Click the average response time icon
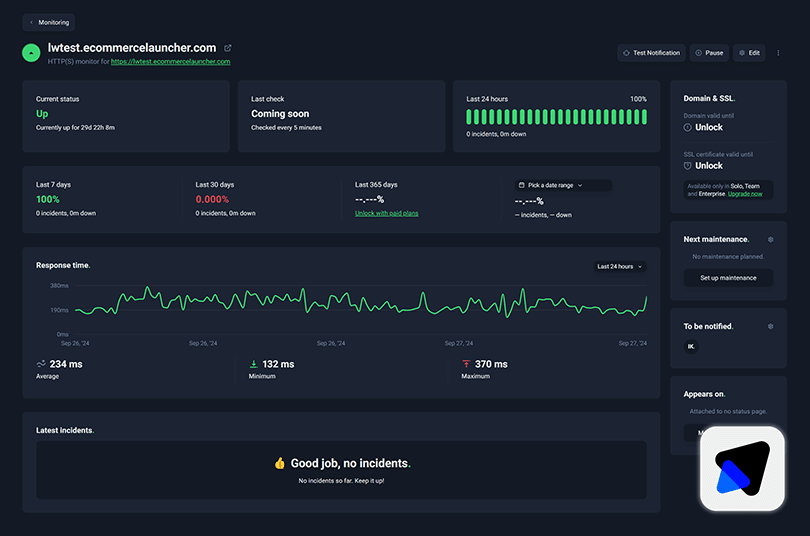Image resolution: width=810 pixels, height=536 pixels. click(x=41, y=364)
